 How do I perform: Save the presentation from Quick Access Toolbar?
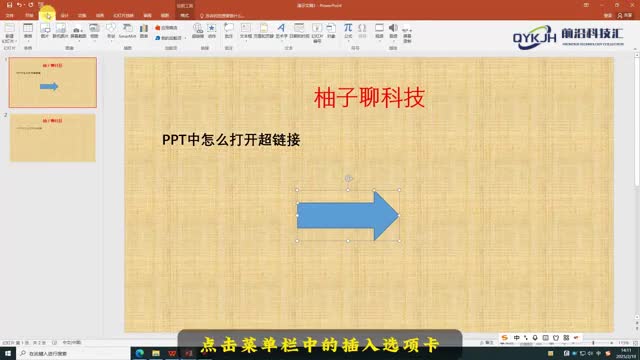pyautogui.click(x=9, y=5)
